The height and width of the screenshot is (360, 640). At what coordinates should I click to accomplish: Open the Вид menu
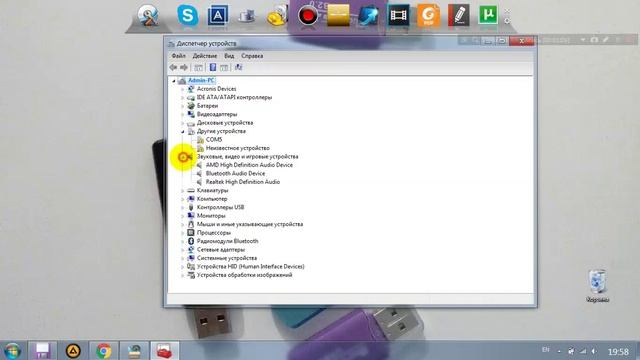click(x=229, y=56)
